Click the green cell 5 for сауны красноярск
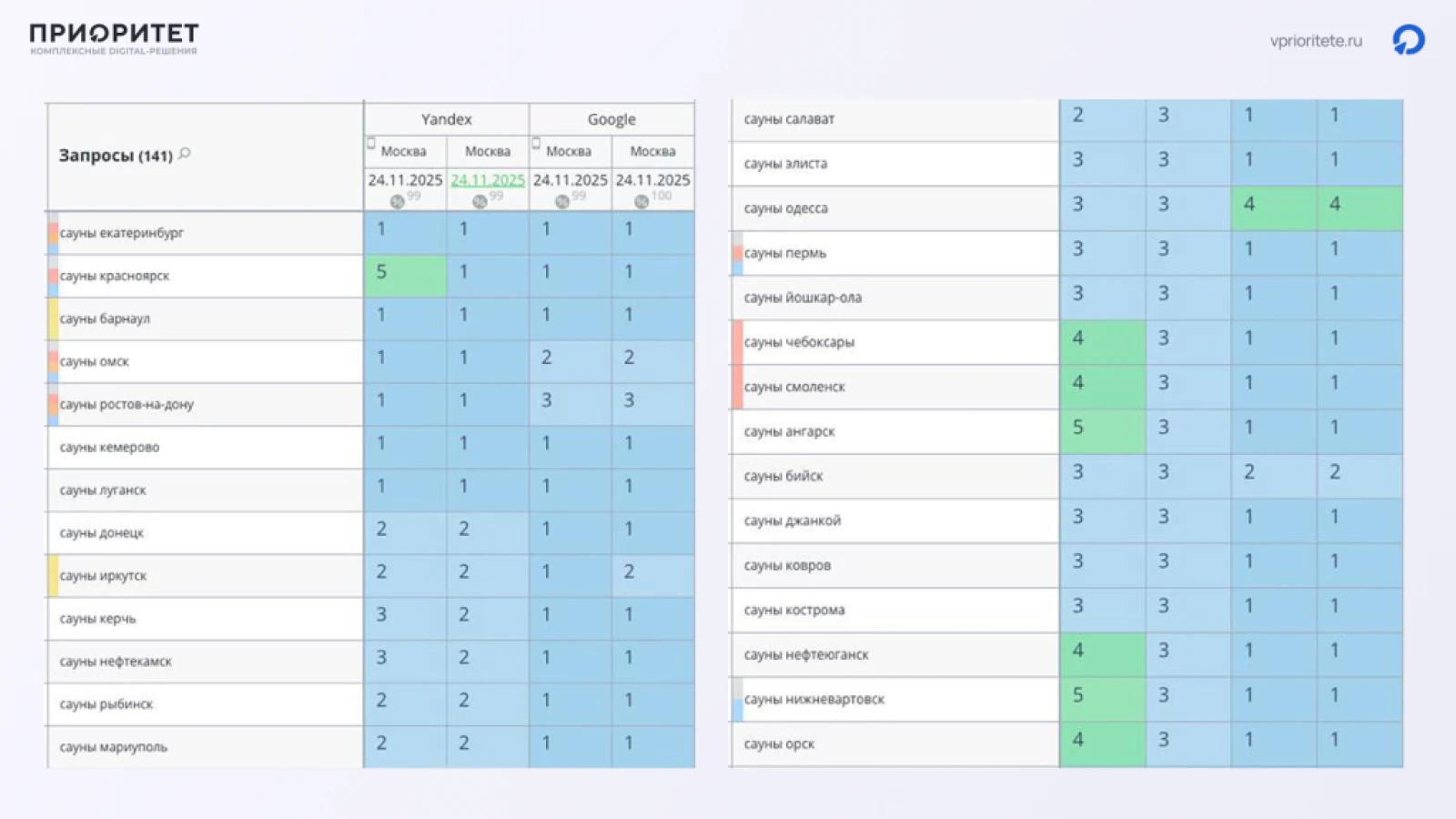Screen dimensions: 1456x819 point(405,276)
